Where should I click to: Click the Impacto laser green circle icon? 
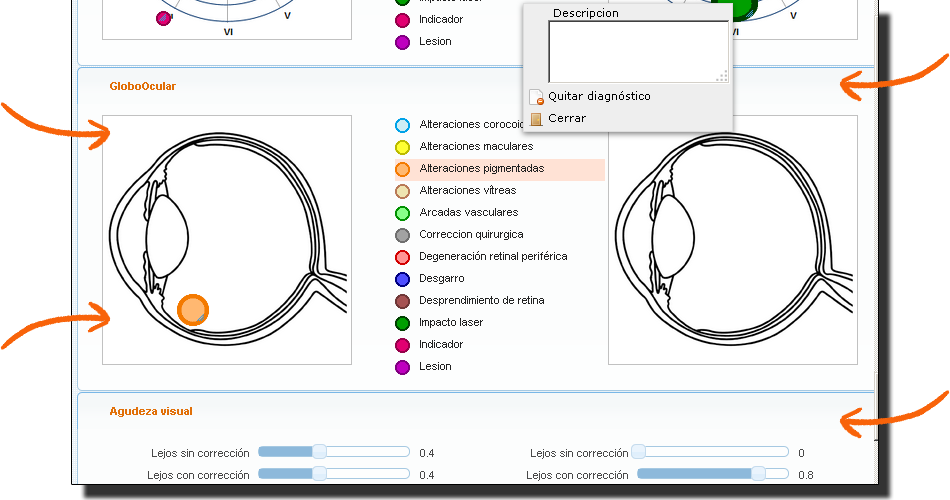tap(402, 323)
